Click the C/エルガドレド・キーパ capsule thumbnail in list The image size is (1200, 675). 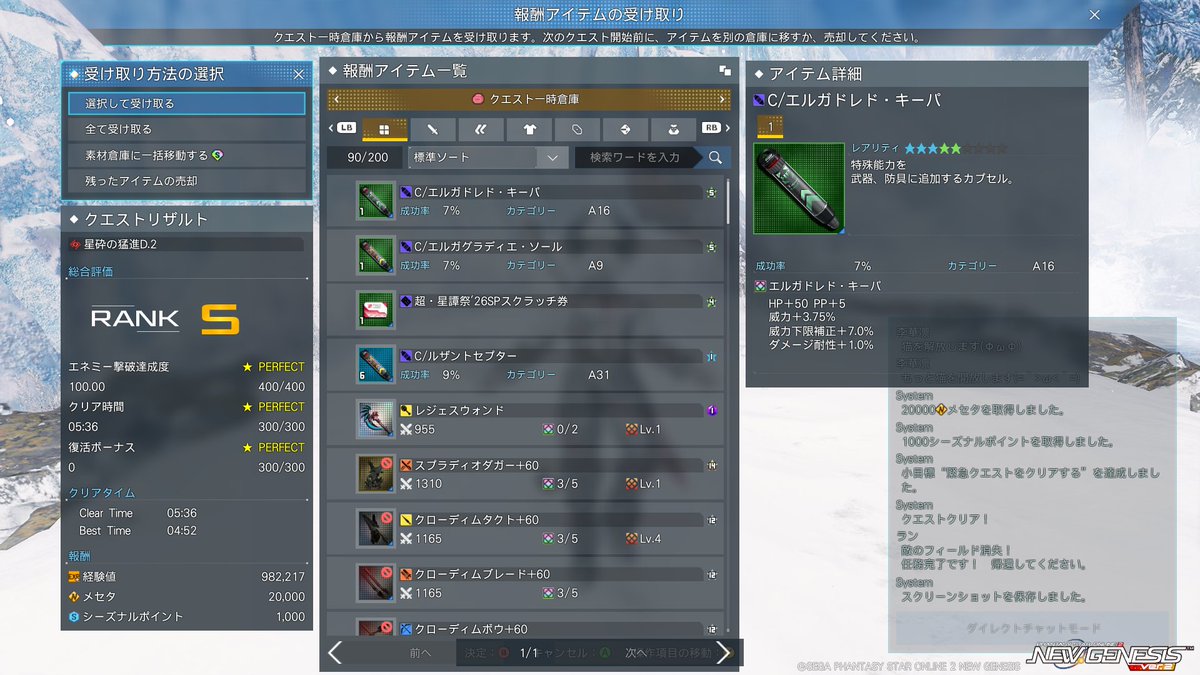click(377, 200)
